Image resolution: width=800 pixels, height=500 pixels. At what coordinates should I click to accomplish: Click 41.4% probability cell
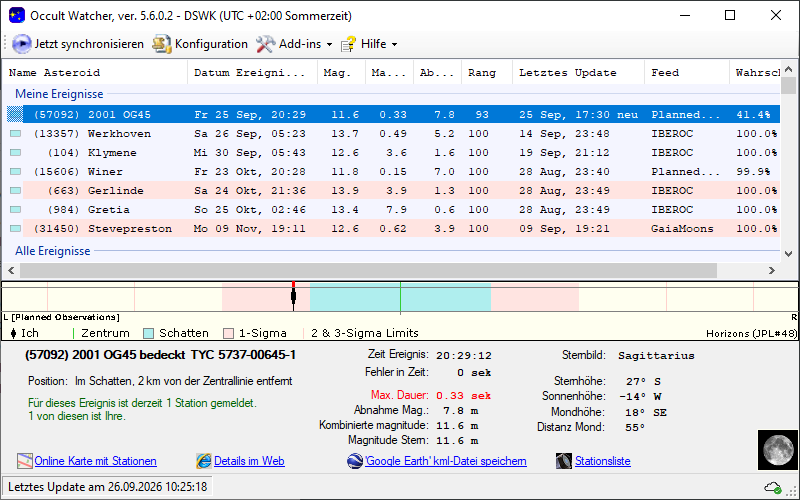(x=753, y=115)
